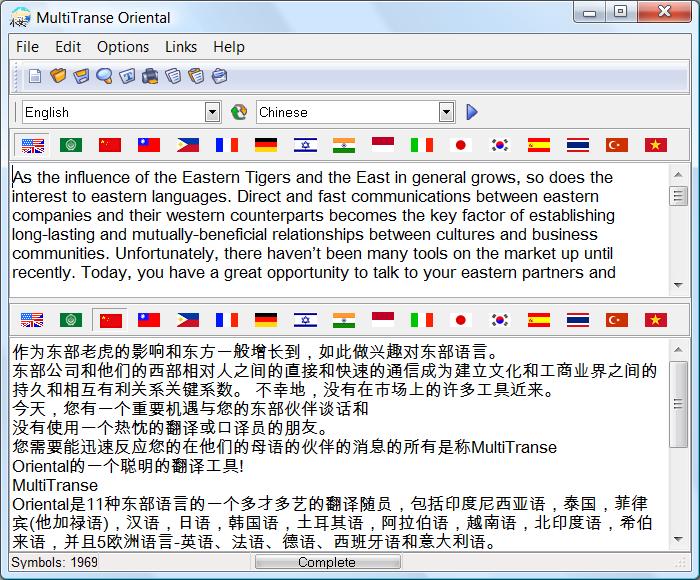Open the Edit menu
The image size is (700, 580).
coord(68,46)
